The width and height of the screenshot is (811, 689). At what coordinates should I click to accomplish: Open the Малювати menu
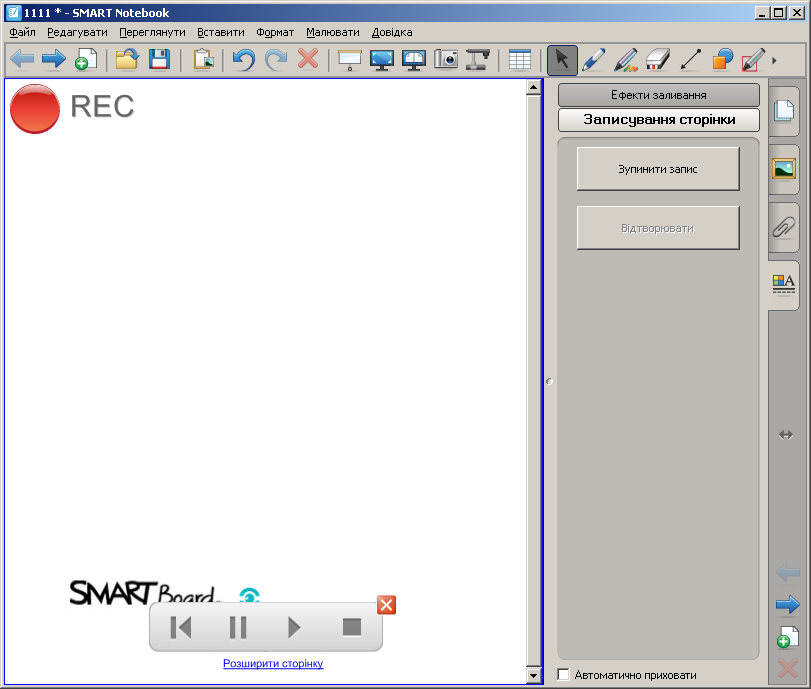point(333,32)
